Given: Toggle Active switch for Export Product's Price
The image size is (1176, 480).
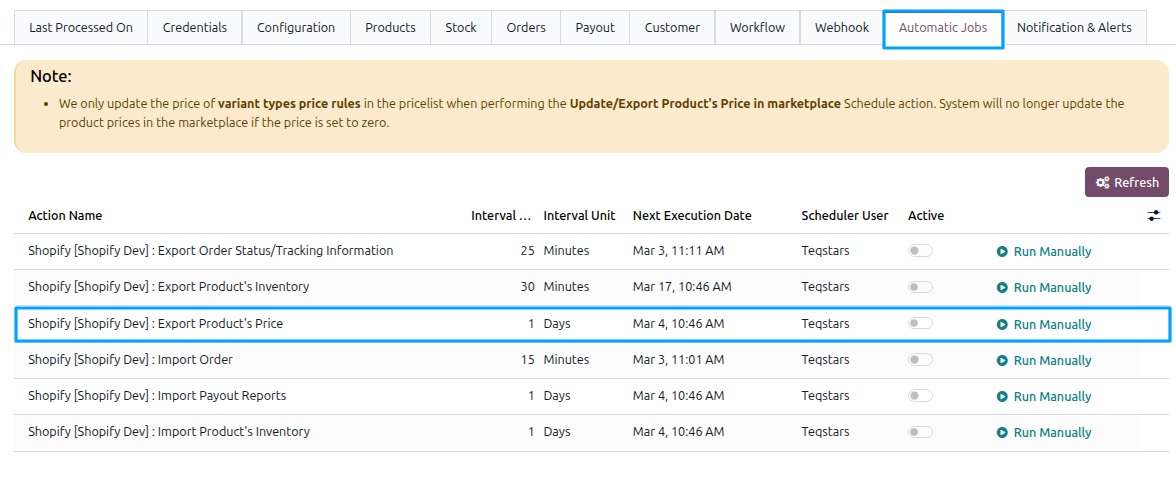Looking at the screenshot, I should (920, 323).
